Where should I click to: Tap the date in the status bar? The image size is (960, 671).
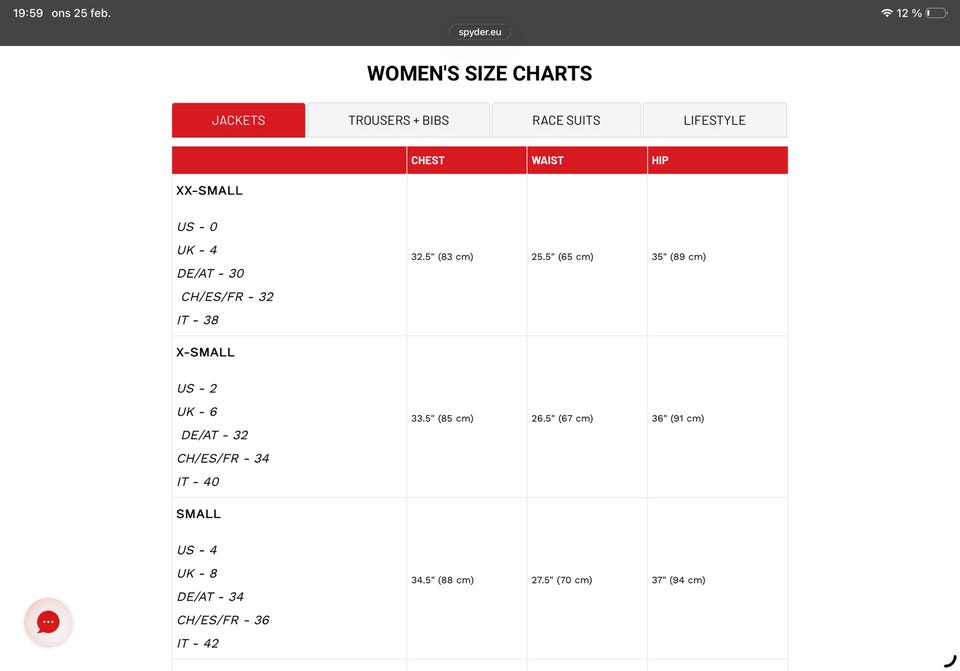point(81,13)
